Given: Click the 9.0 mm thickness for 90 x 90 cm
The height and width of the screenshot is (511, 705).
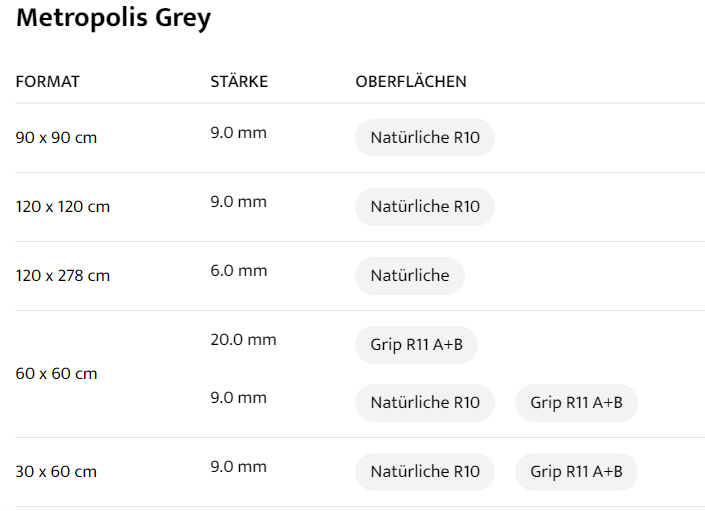Looking at the screenshot, I should (239, 132).
